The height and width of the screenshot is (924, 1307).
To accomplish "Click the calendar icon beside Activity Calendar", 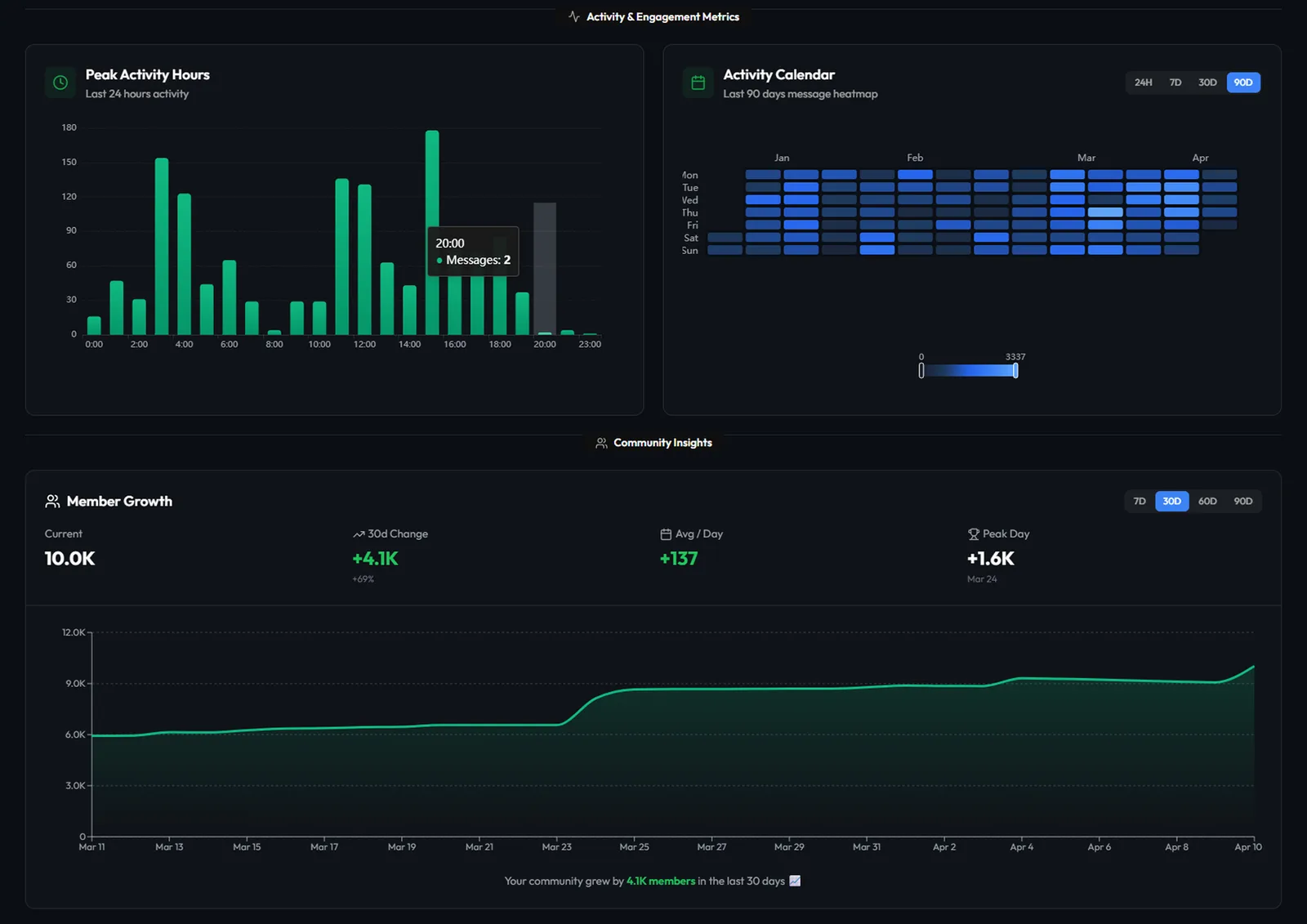I will tap(698, 82).
